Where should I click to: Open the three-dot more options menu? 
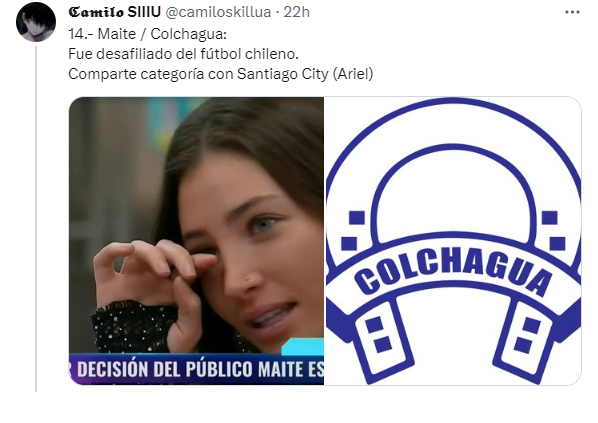coord(572,13)
